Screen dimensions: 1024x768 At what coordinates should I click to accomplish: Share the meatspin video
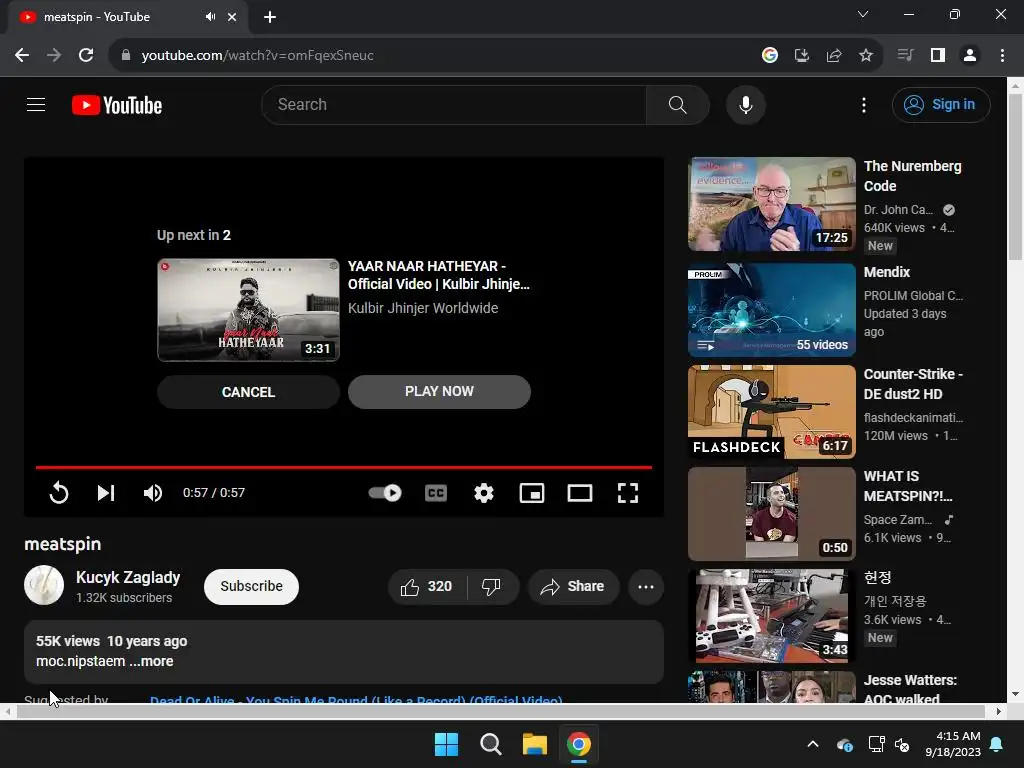573,586
